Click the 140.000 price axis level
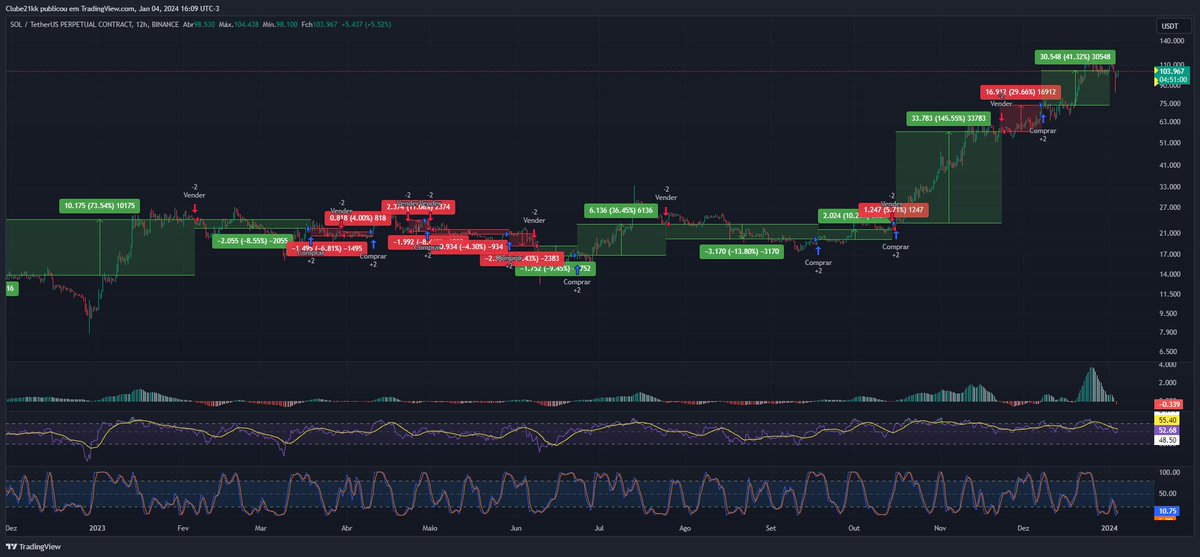Image resolution: width=1200 pixels, height=557 pixels. coord(1172,42)
